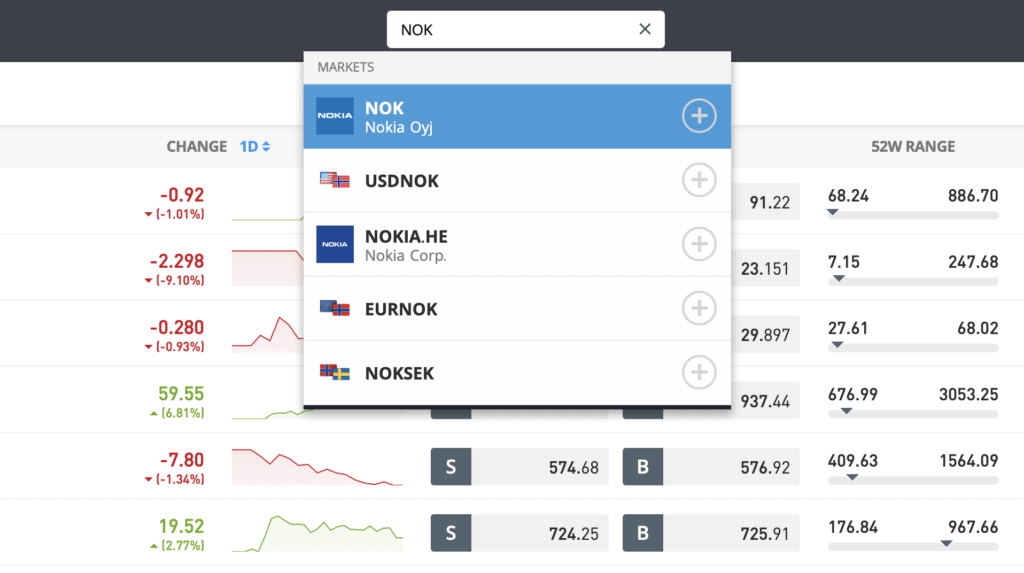Screen dimensions: 1024x573
Task: Click the (-1.01%) percent change
Action: pyautogui.click(x=180, y=214)
